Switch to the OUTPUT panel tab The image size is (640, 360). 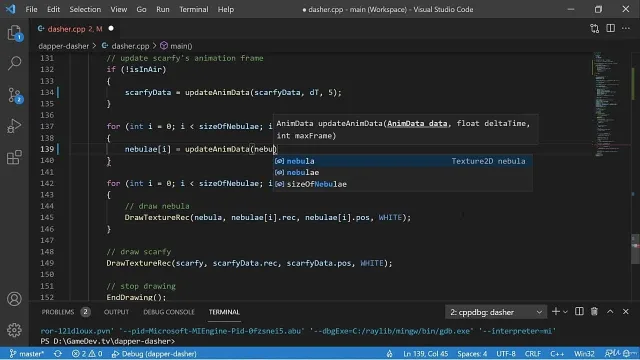coord(116,312)
